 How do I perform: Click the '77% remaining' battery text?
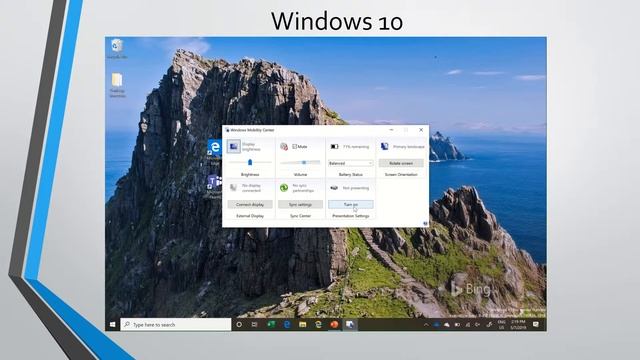pos(356,147)
